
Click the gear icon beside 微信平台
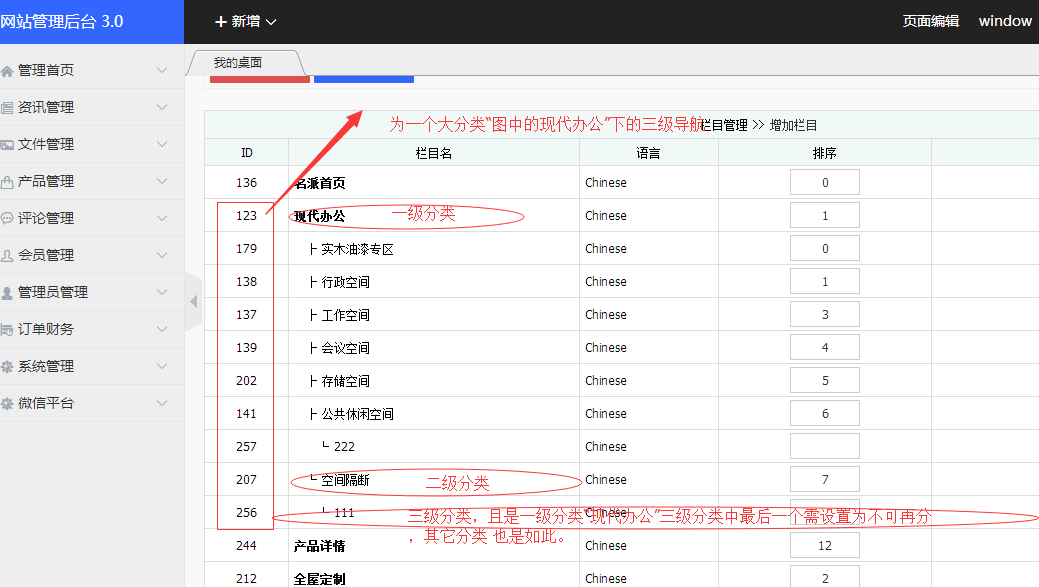(x=7, y=403)
